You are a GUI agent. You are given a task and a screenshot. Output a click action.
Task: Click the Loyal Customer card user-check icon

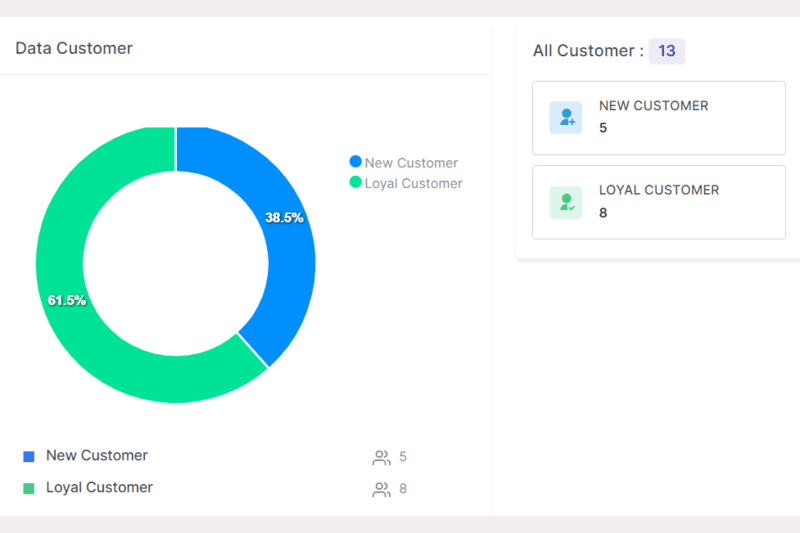(x=566, y=203)
